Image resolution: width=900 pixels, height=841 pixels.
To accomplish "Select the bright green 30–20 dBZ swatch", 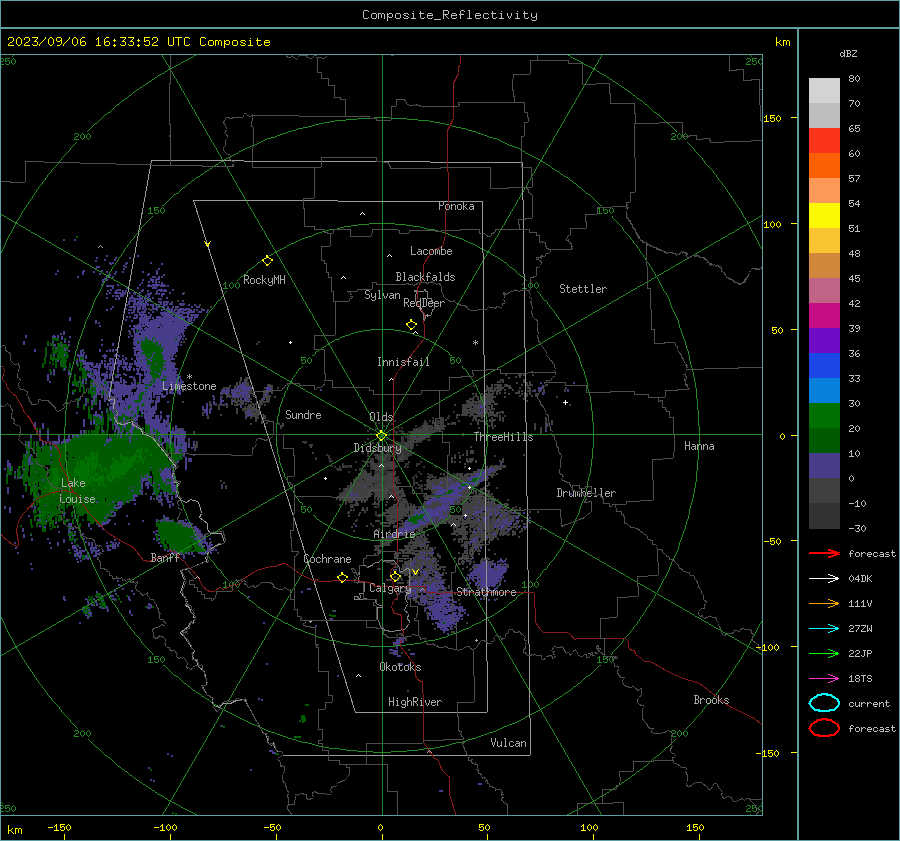I will point(824,415).
